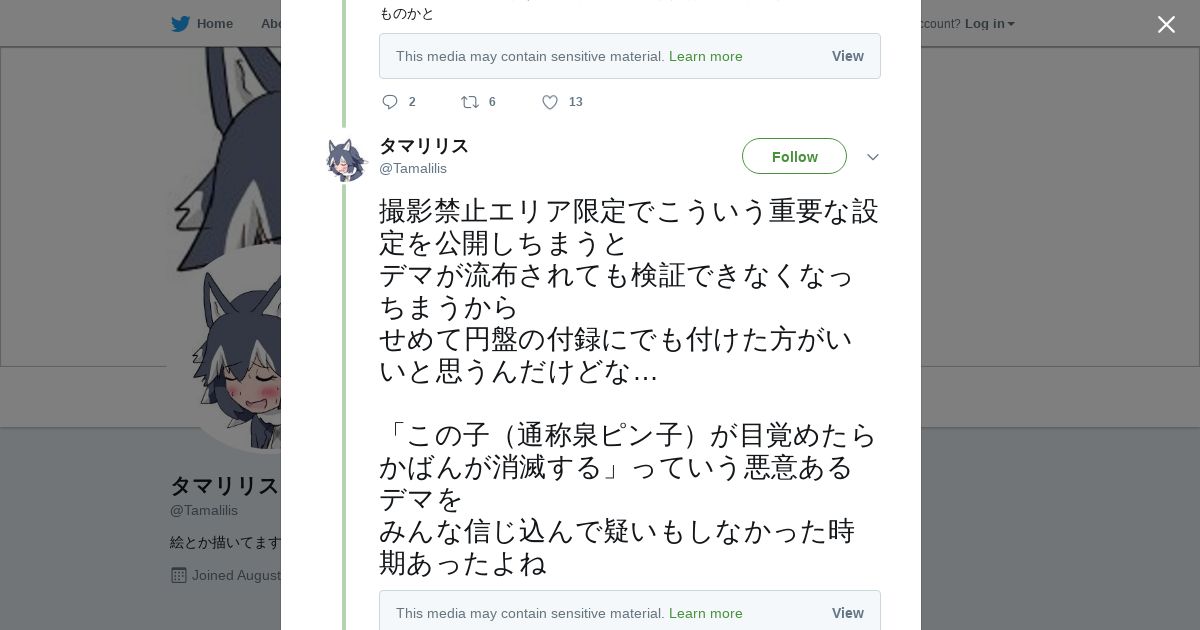Image resolution: width=1200 pixels, height=630 pixels.
Task: Reply to the tweet with 2 replies
Action: [391, 102]
